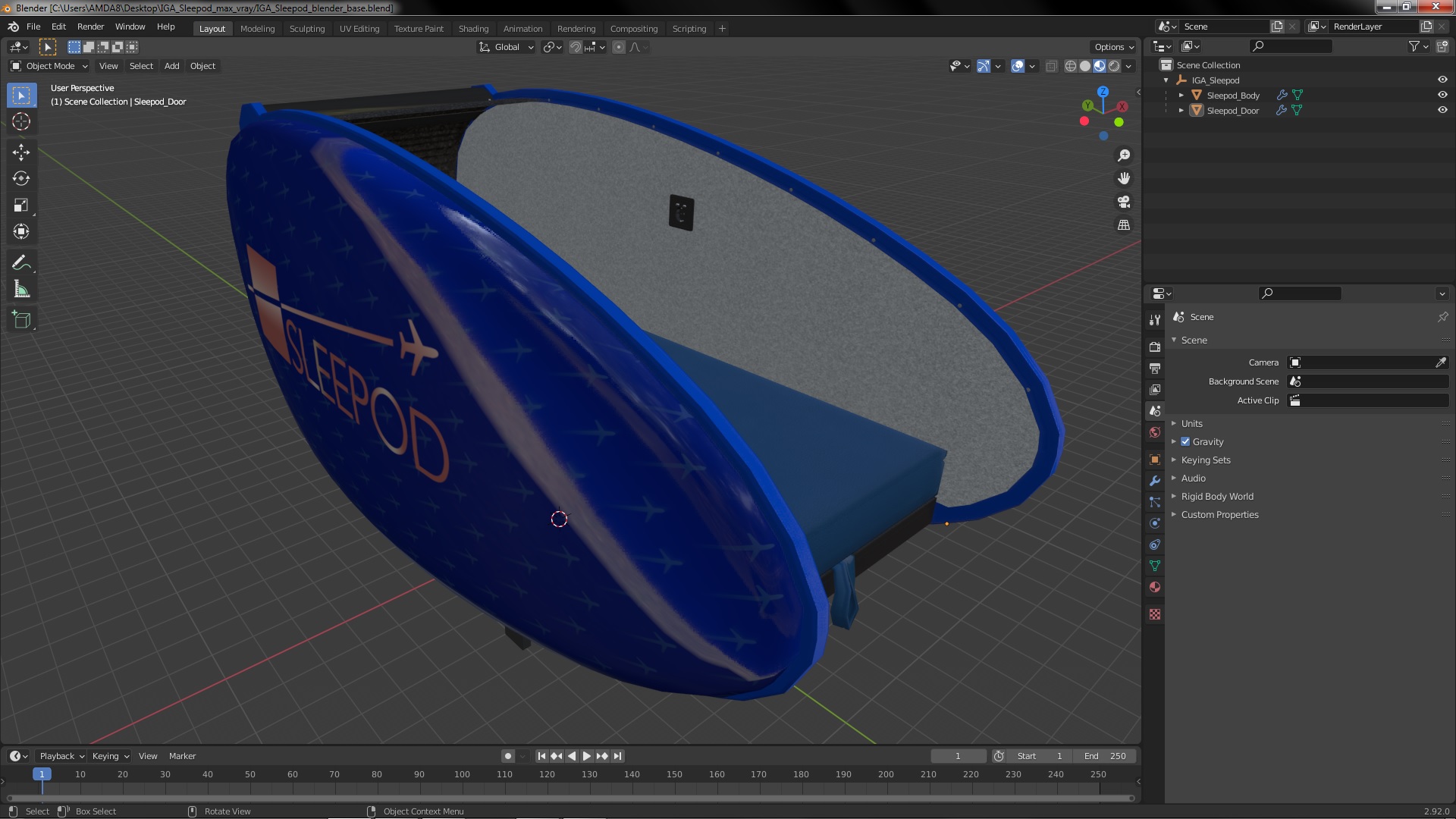Click the current frame number field
The image size is (1456, 819).
point(958,756)
